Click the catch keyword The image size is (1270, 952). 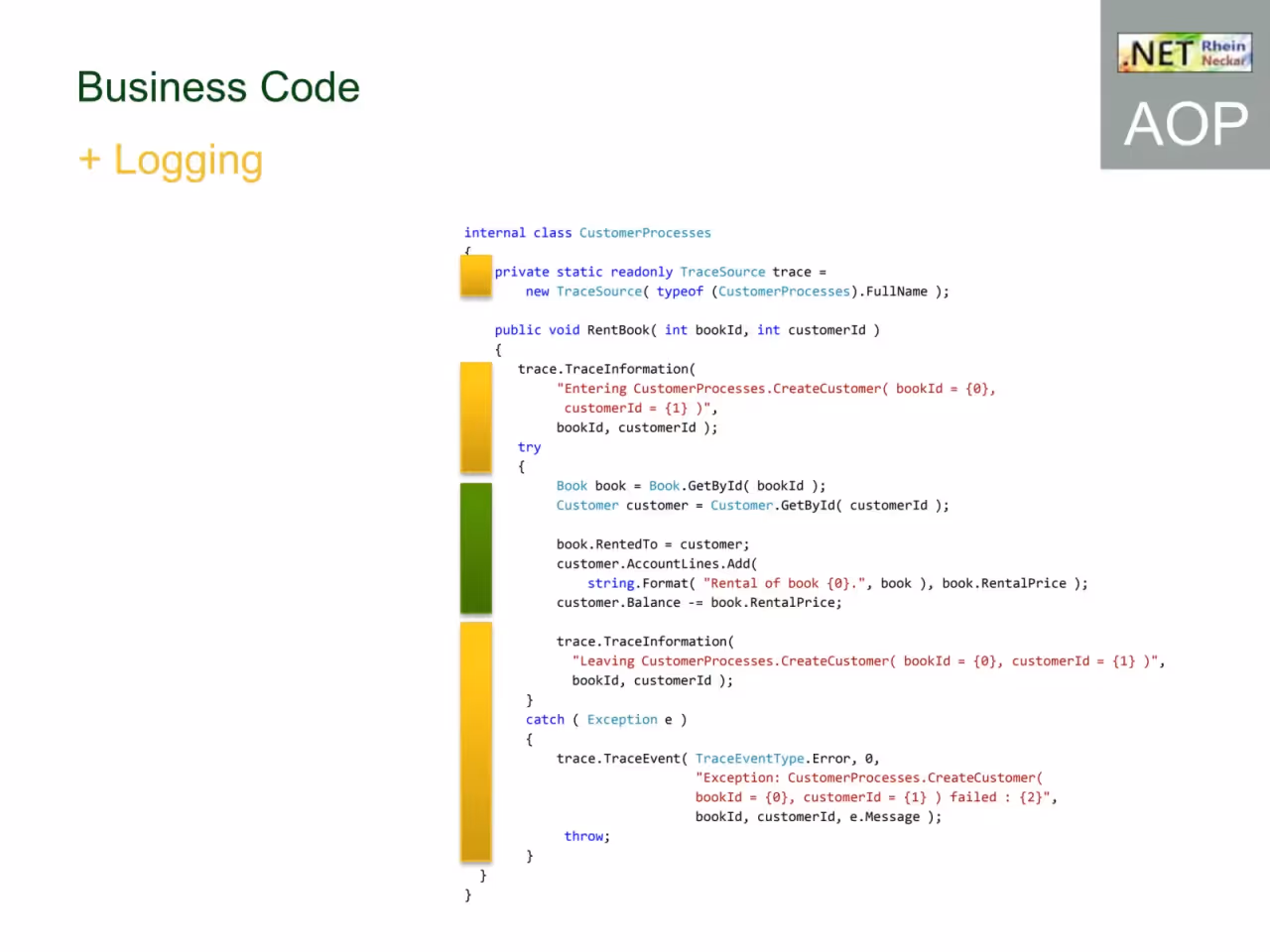coord(545,720)
